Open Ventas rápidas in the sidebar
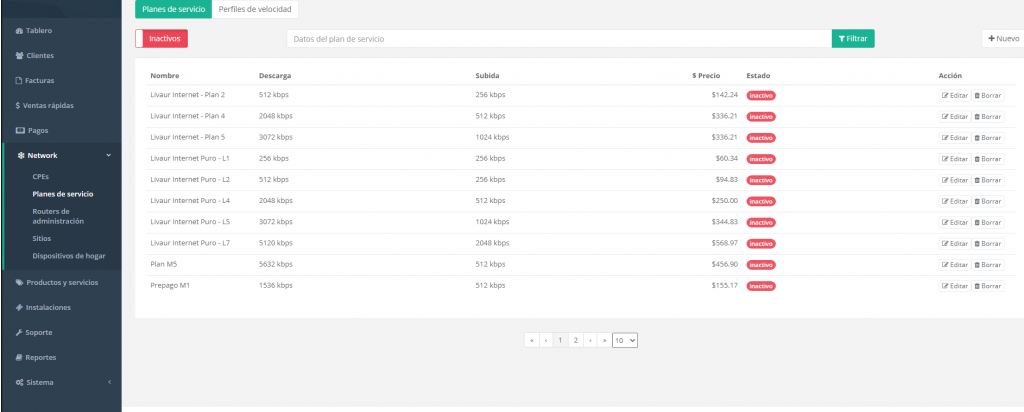The image size is (1024, 412). tap(44, 105)
